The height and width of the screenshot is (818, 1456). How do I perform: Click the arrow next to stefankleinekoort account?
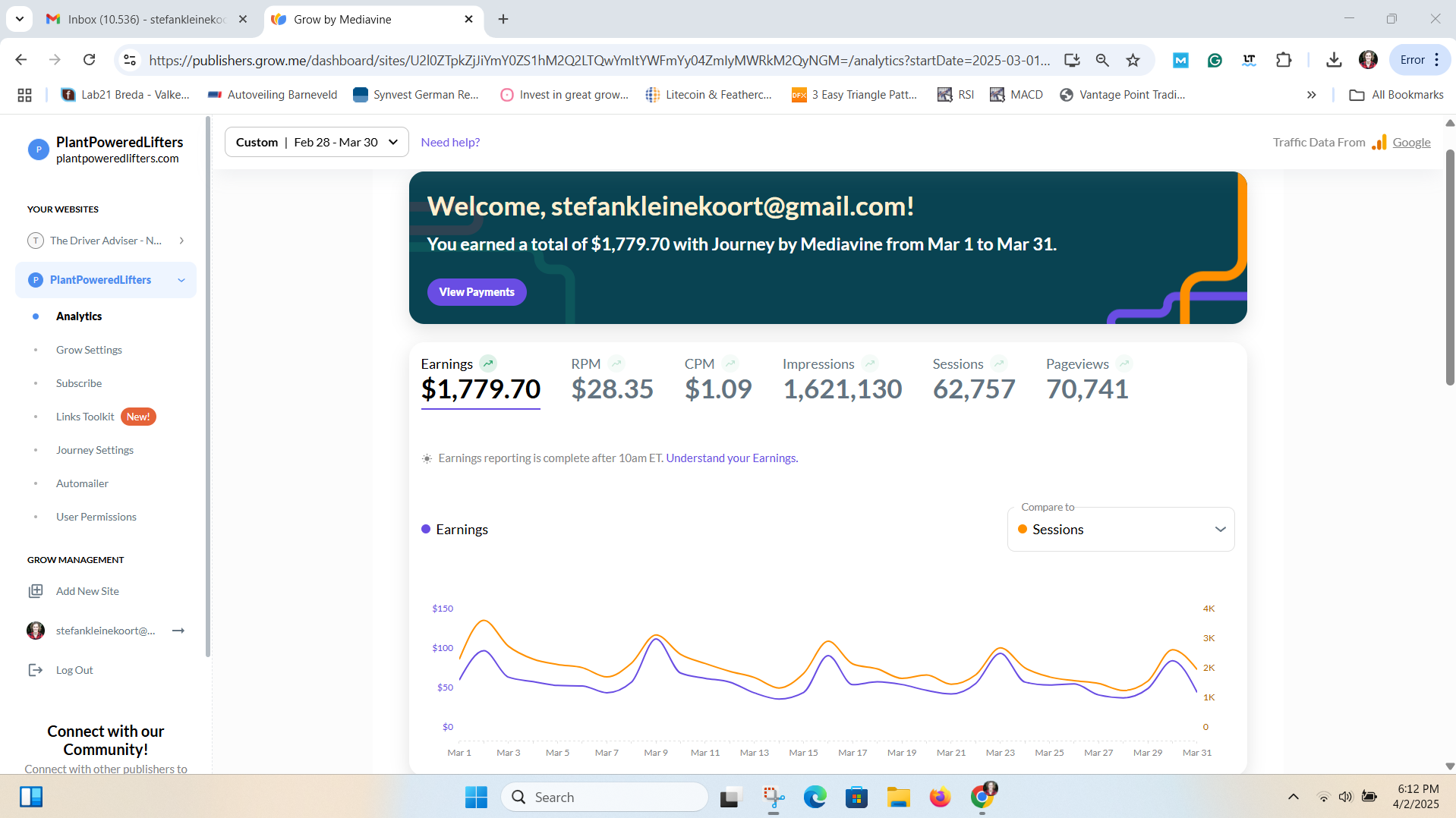(x=178, y=631)
